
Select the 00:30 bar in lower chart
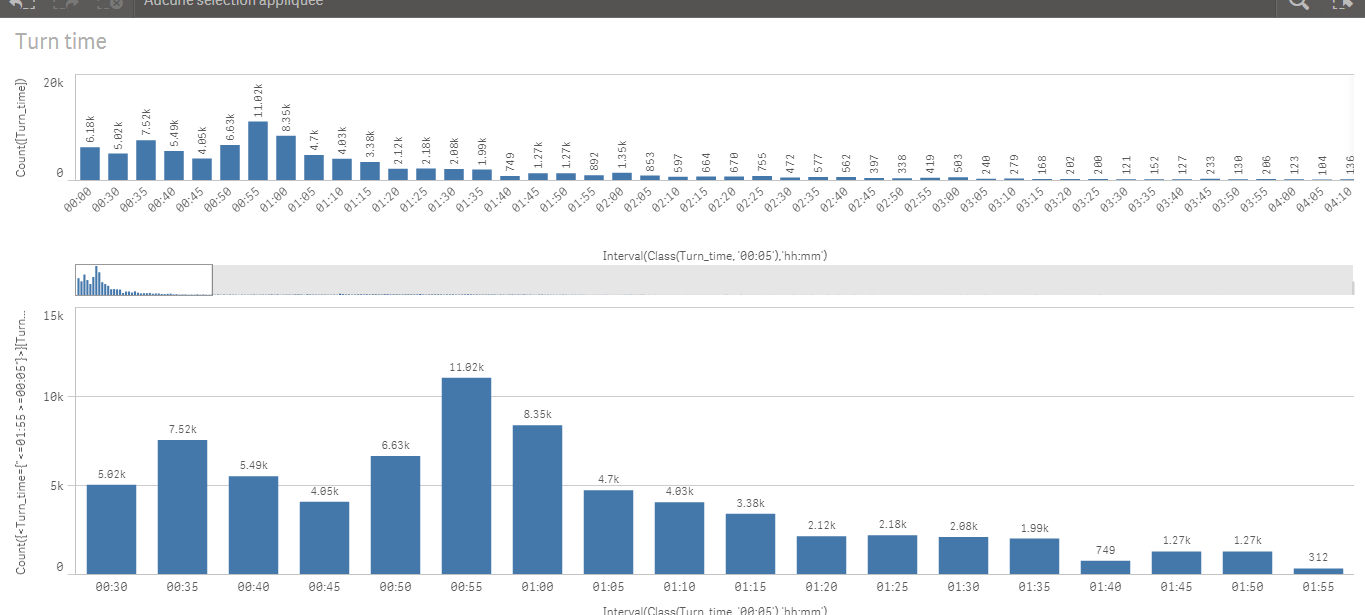[x=111, y=529]
